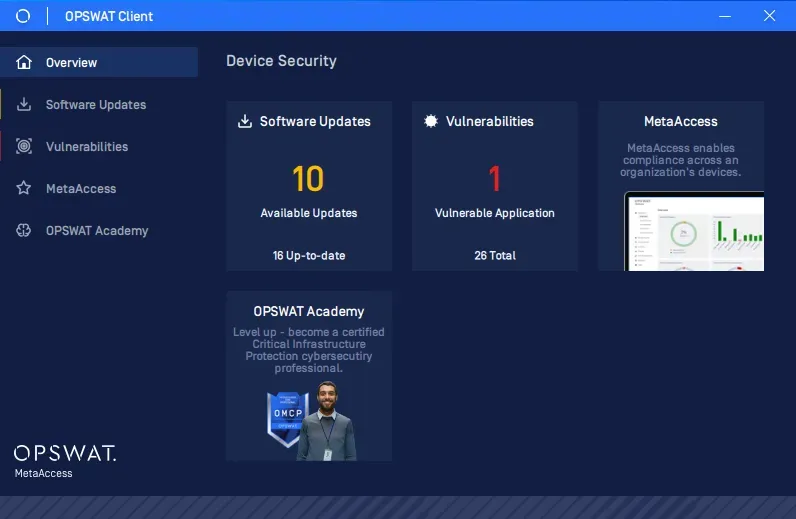The image size is (796, 519).
Task: Click the gear-burst icon on Vulnerabilities card
Action: [x=431, y=121]
